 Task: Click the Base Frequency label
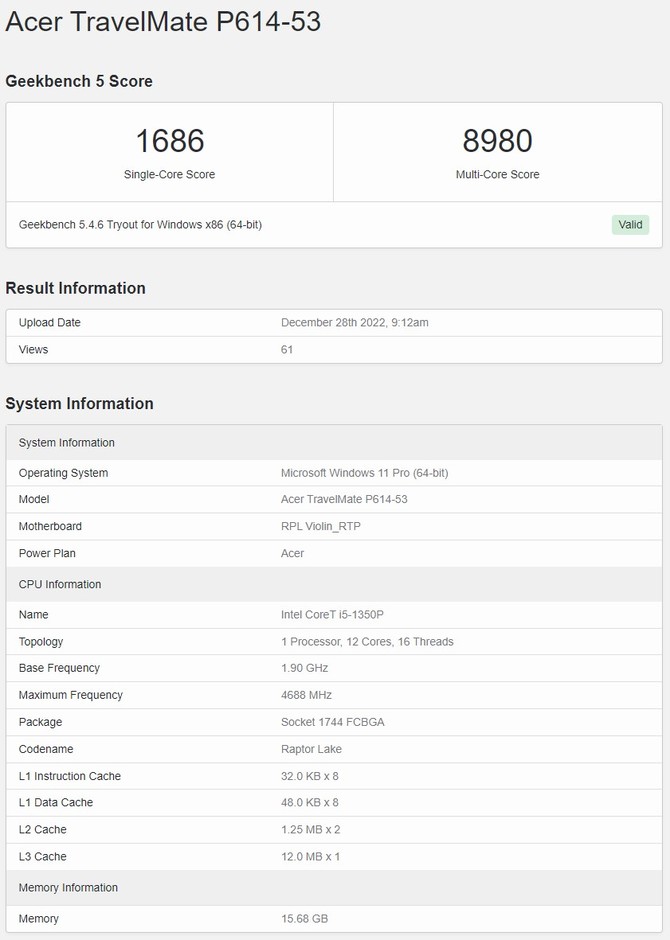[x=59, y=668]
